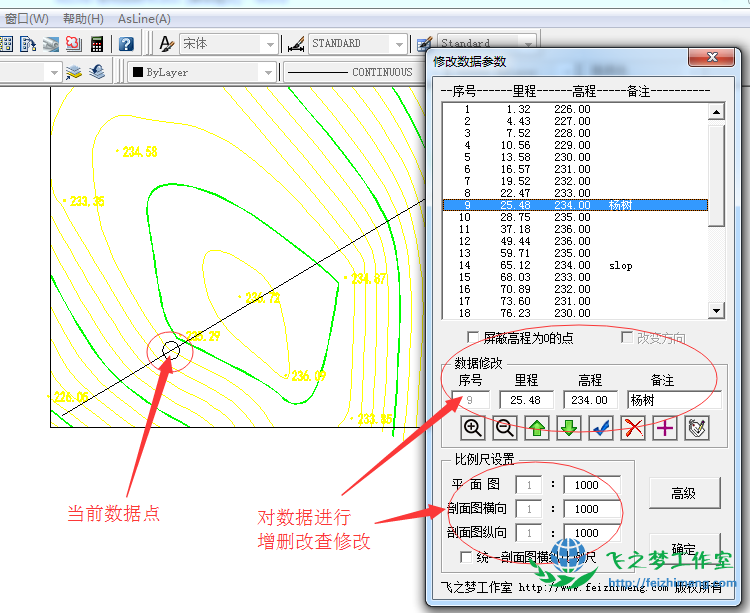Toggle 屏蔽高程为0的点 checkbox
Viewport: 750px width, 613px height.
[x=473, y=337]
